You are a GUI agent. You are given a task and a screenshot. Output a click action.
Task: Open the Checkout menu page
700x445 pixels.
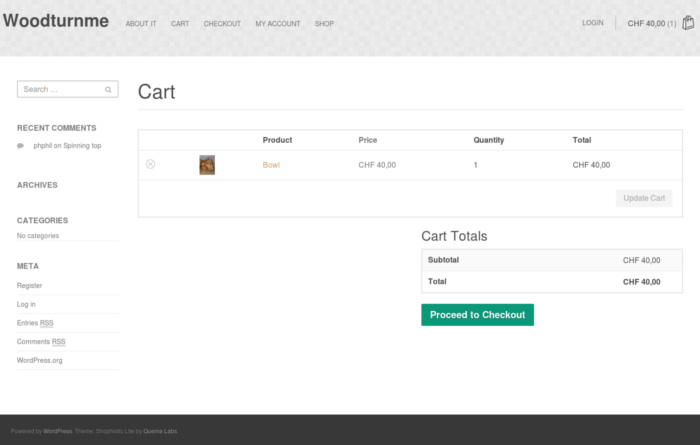(x=222, y=24)
